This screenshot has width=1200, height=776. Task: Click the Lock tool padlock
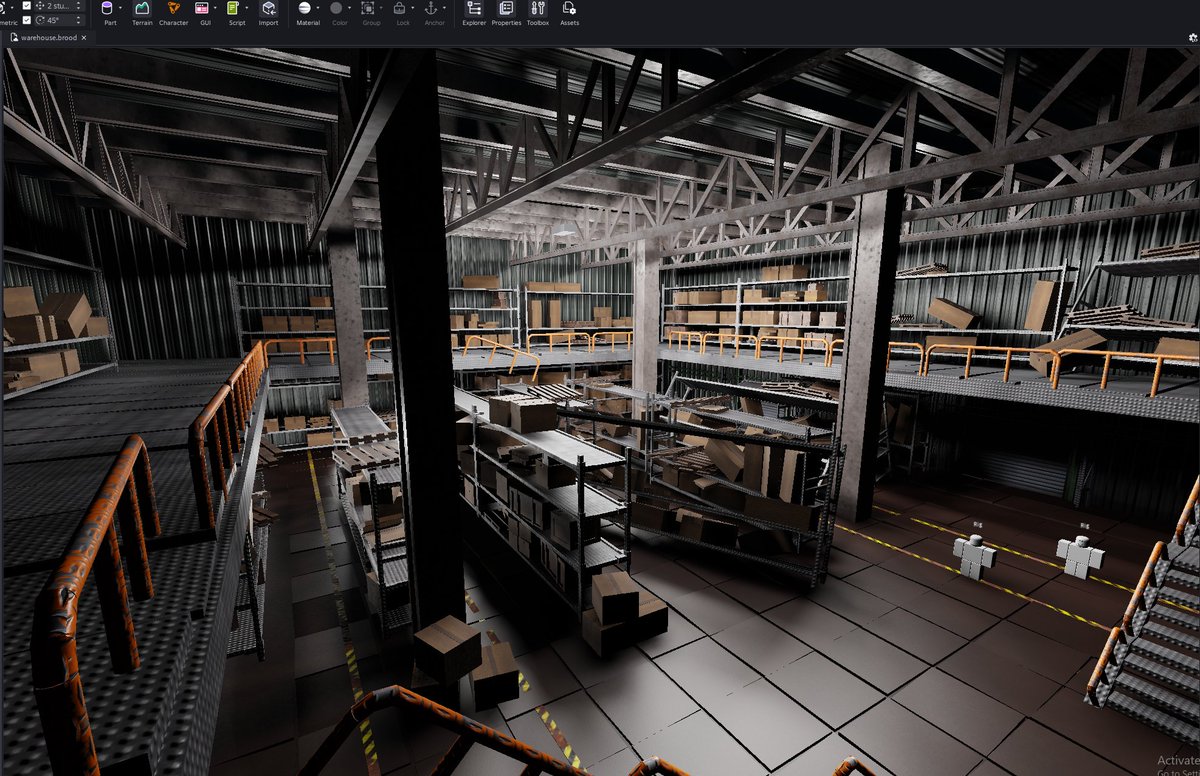click(x=400, y=8)
